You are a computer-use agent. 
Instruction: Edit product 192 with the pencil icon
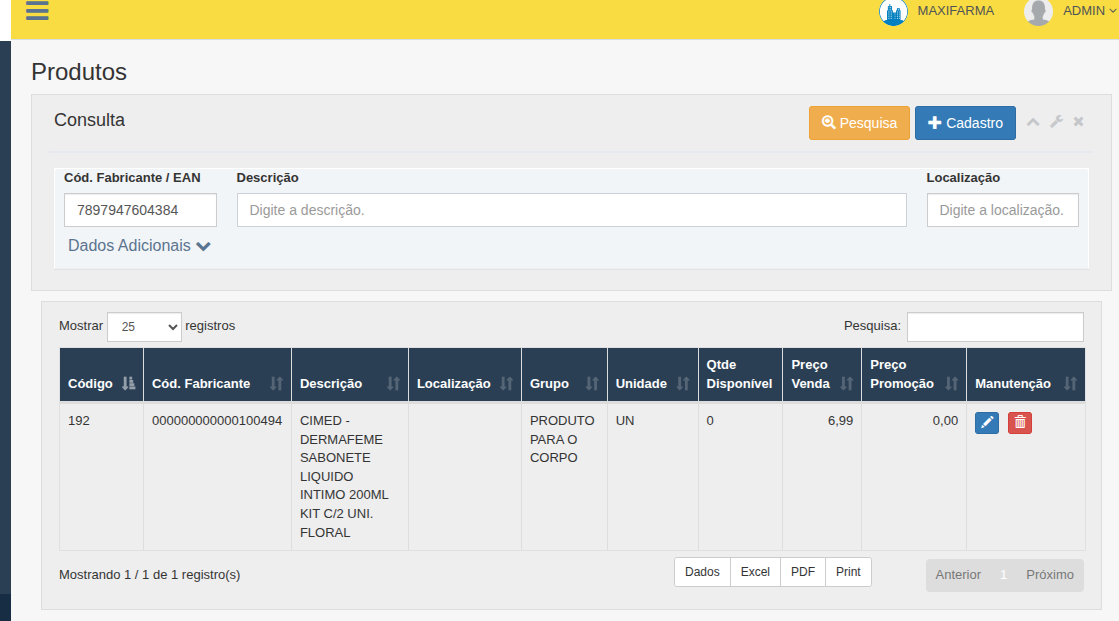pyautogui.click(x=986, y=422)
